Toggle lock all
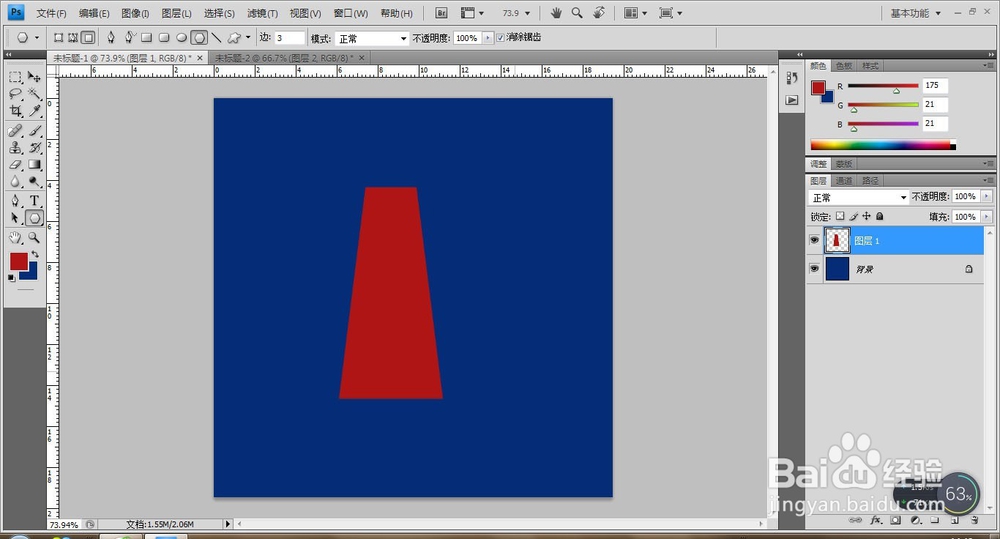Viewport: 1000px width, 539px height. 880,216
